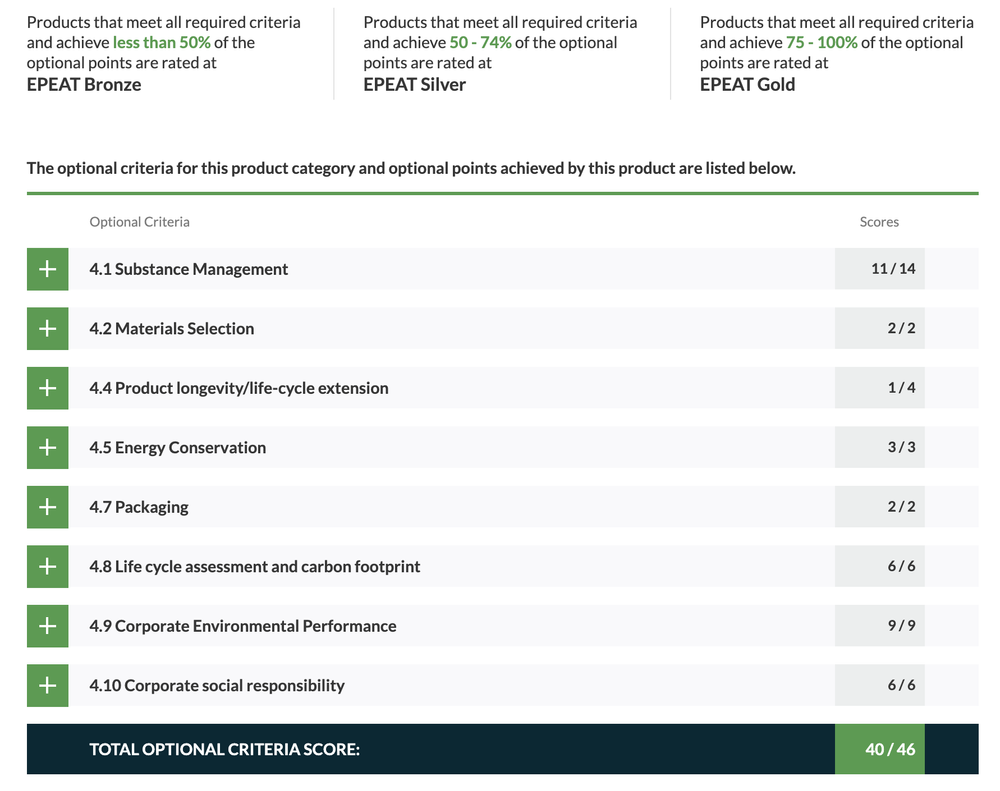
Task: Click the 'Scores' column header
Action: (879, 222)
